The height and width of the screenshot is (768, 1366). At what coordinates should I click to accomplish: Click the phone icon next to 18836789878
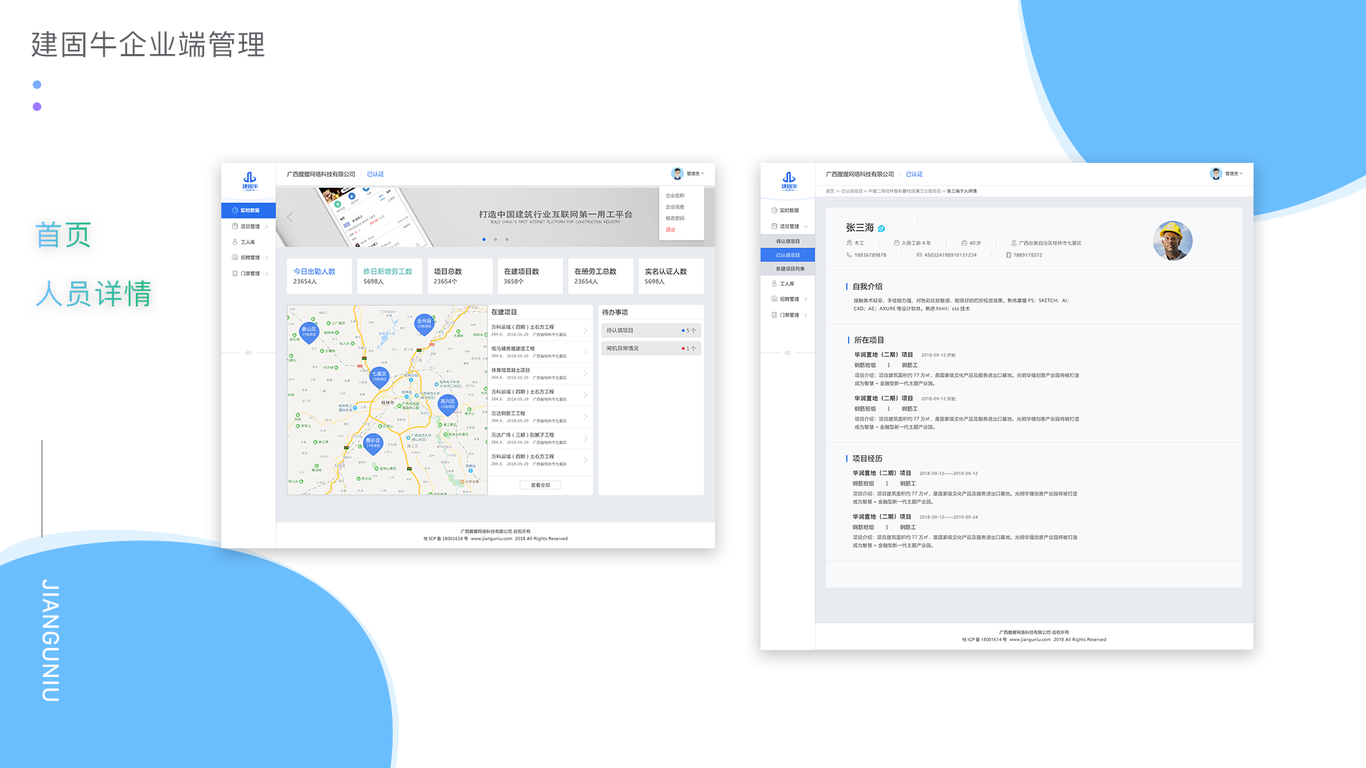849,255
